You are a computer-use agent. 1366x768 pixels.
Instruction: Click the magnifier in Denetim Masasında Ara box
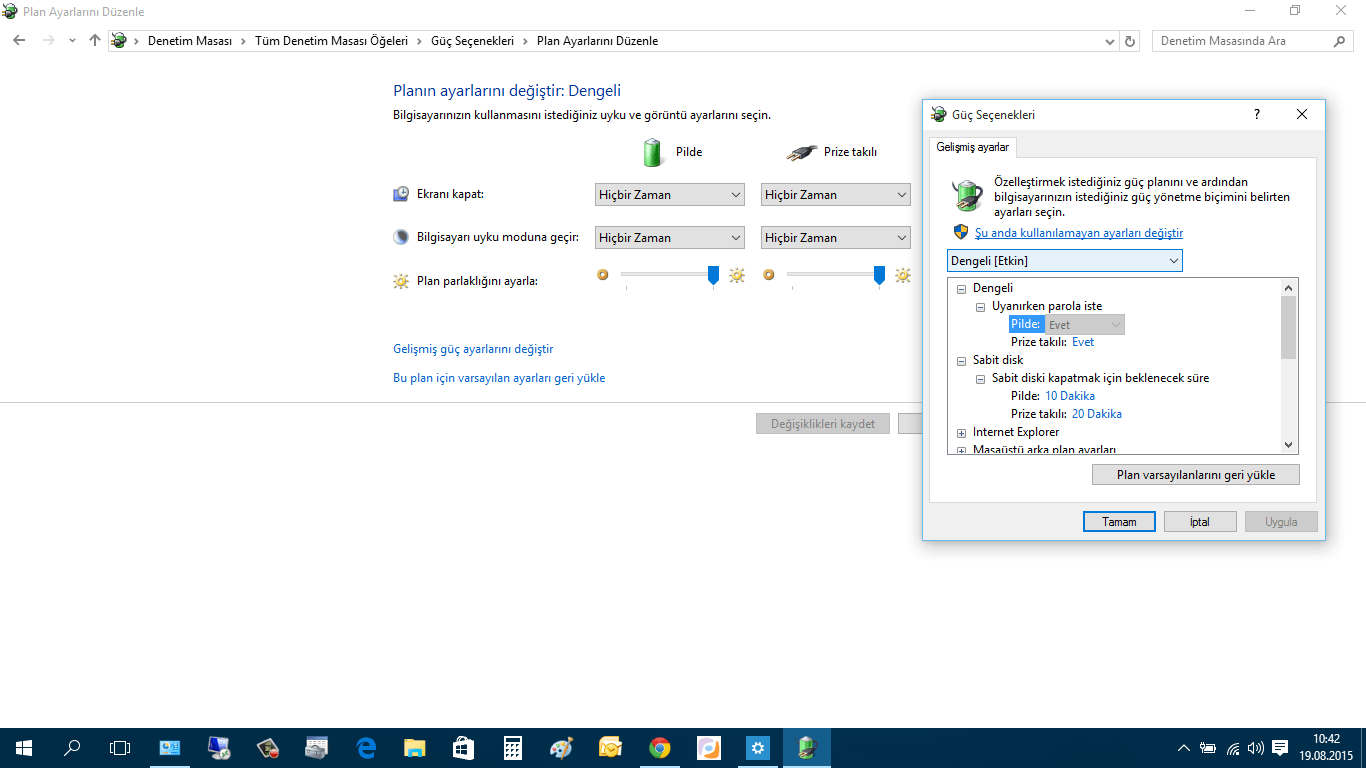pyautogui.click(x=1340, y=41)
